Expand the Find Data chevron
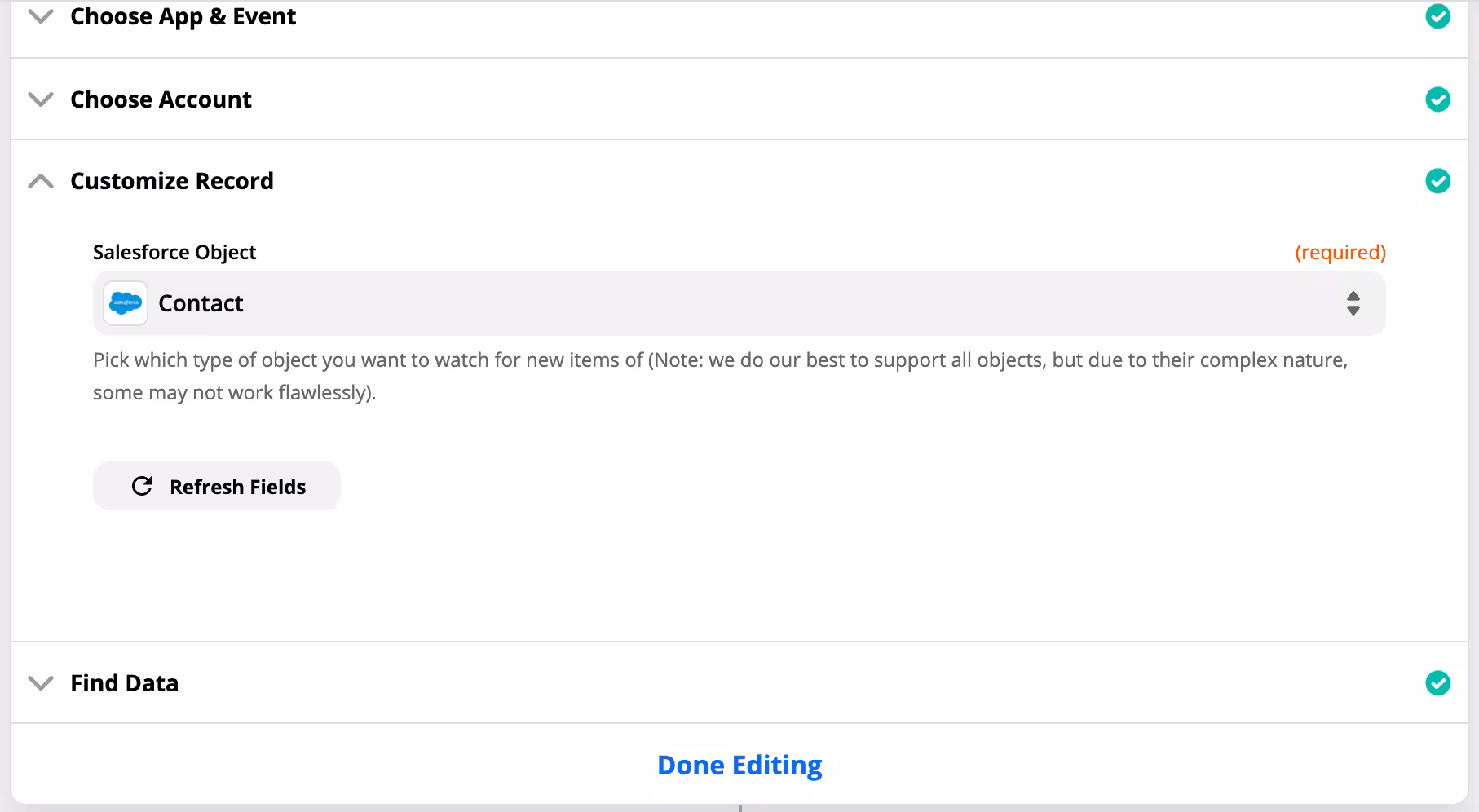This screenshot has height=812, width=1479. point(41,683)
